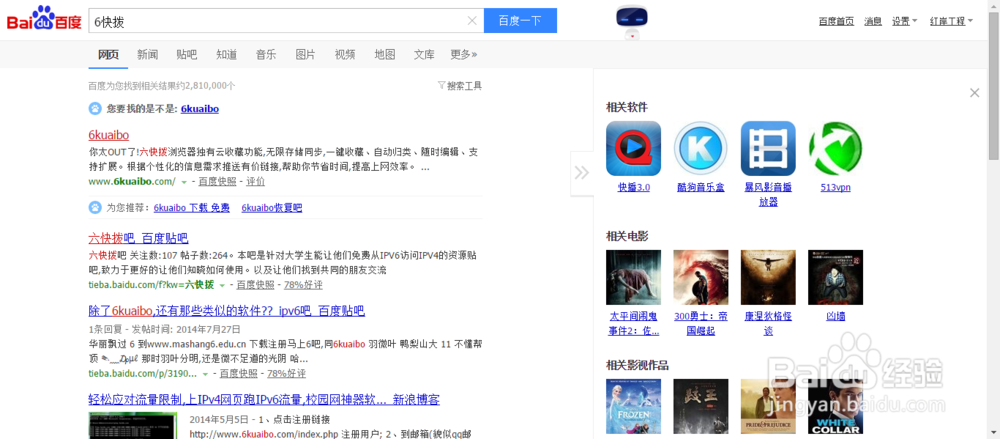Click the thumbnail beside the 新浪博客 result
This screenshot has height=439, width=1000.
(x=133, y=426)
